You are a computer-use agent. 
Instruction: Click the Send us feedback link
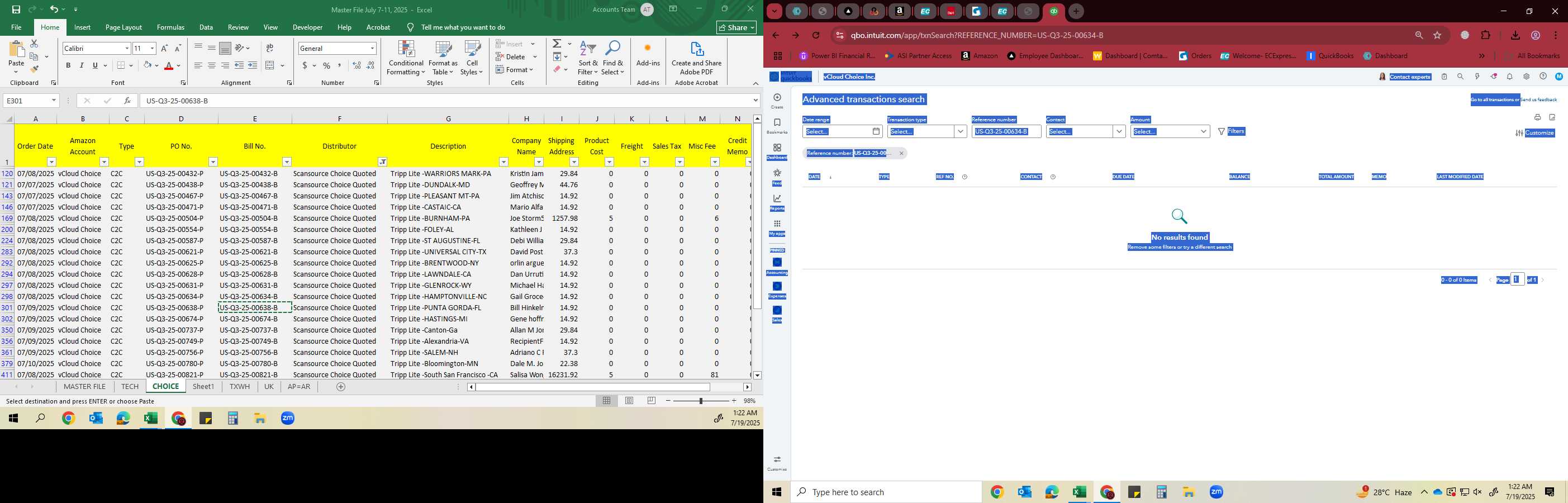pyautogui.click(x=1539, y=100)
